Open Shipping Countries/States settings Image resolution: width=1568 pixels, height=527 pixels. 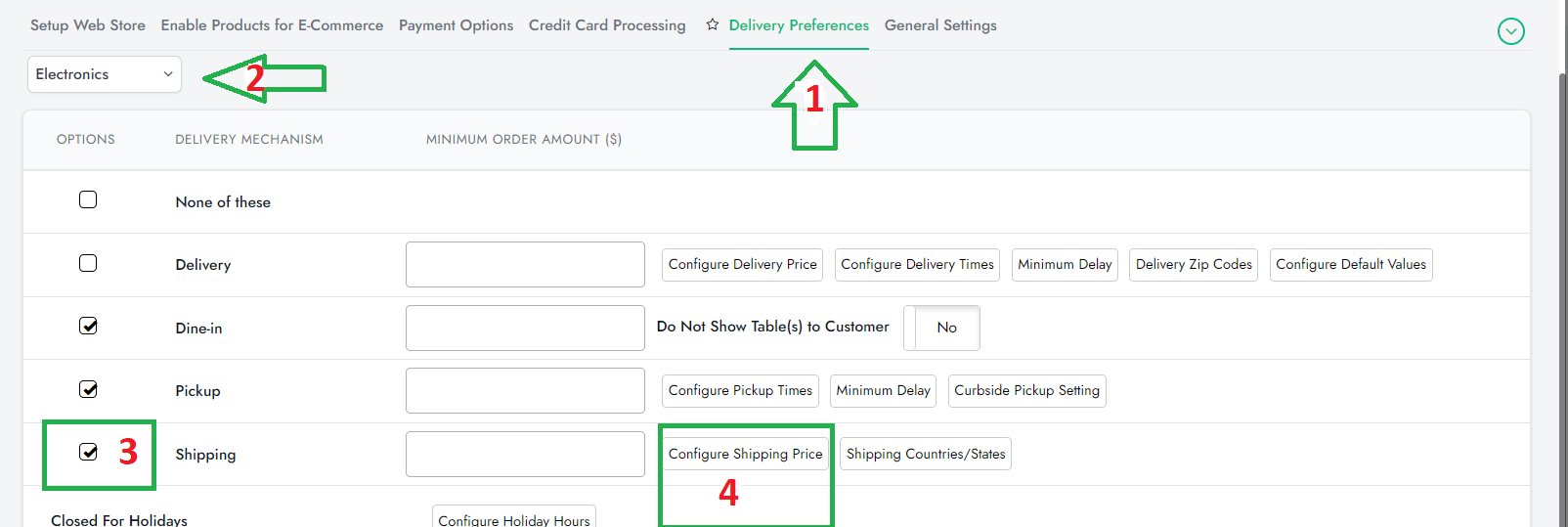(x=925, y=454)
